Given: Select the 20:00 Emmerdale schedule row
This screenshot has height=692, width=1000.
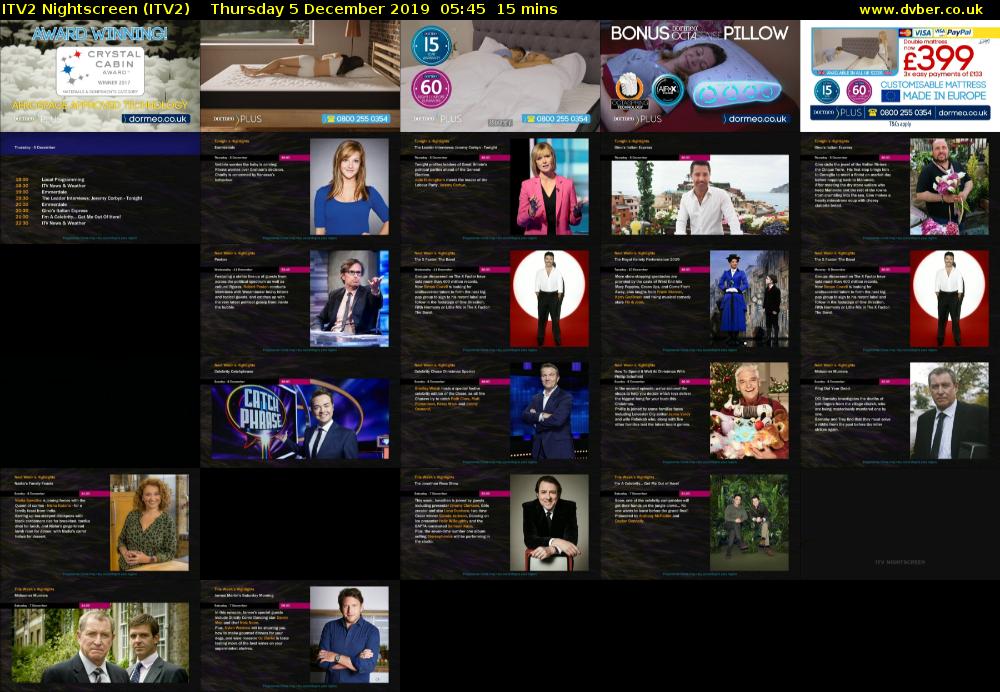Looking at the screenshot, I should [40, 205].
